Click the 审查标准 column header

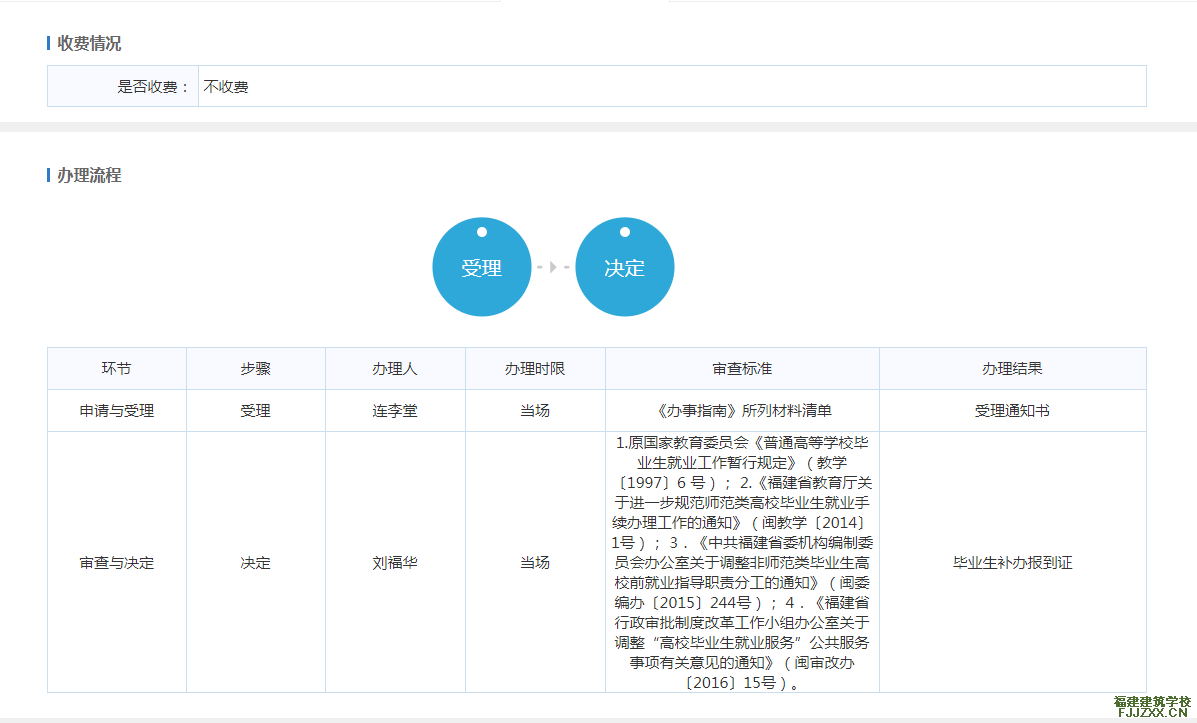pyautogui.click(x=741, y=369)
